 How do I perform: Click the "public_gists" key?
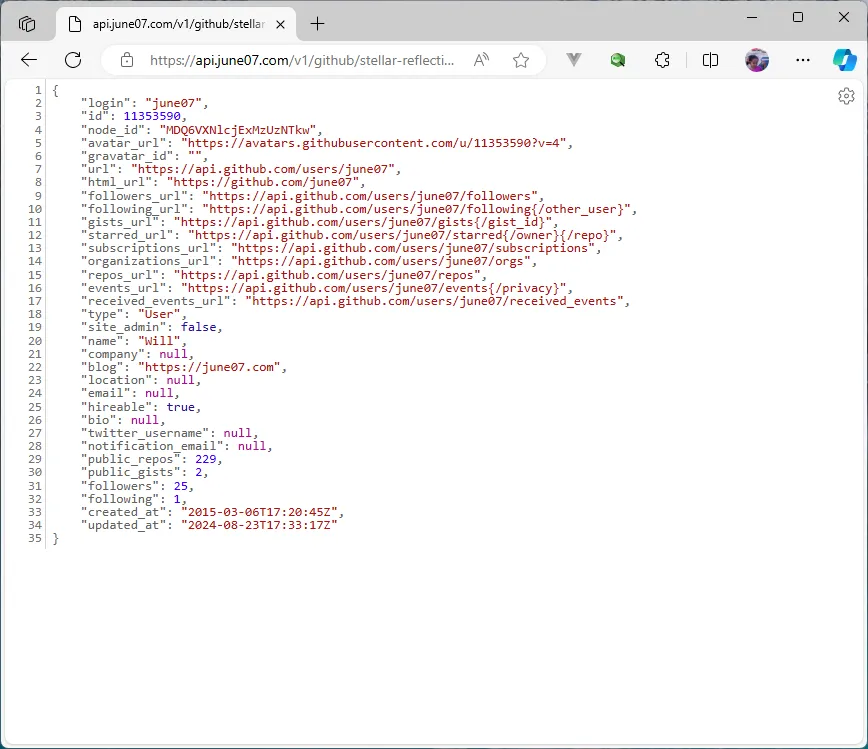click(131, 472)
